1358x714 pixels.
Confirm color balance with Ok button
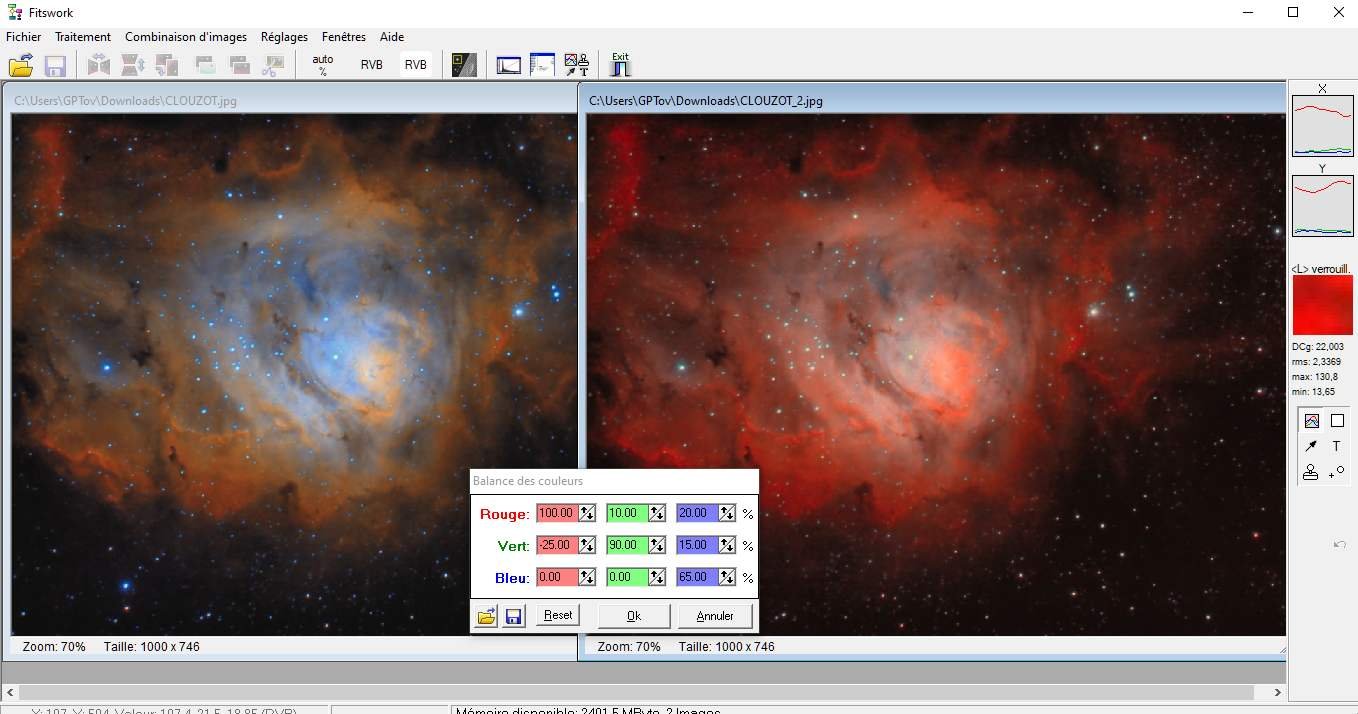tap(634, 616)
